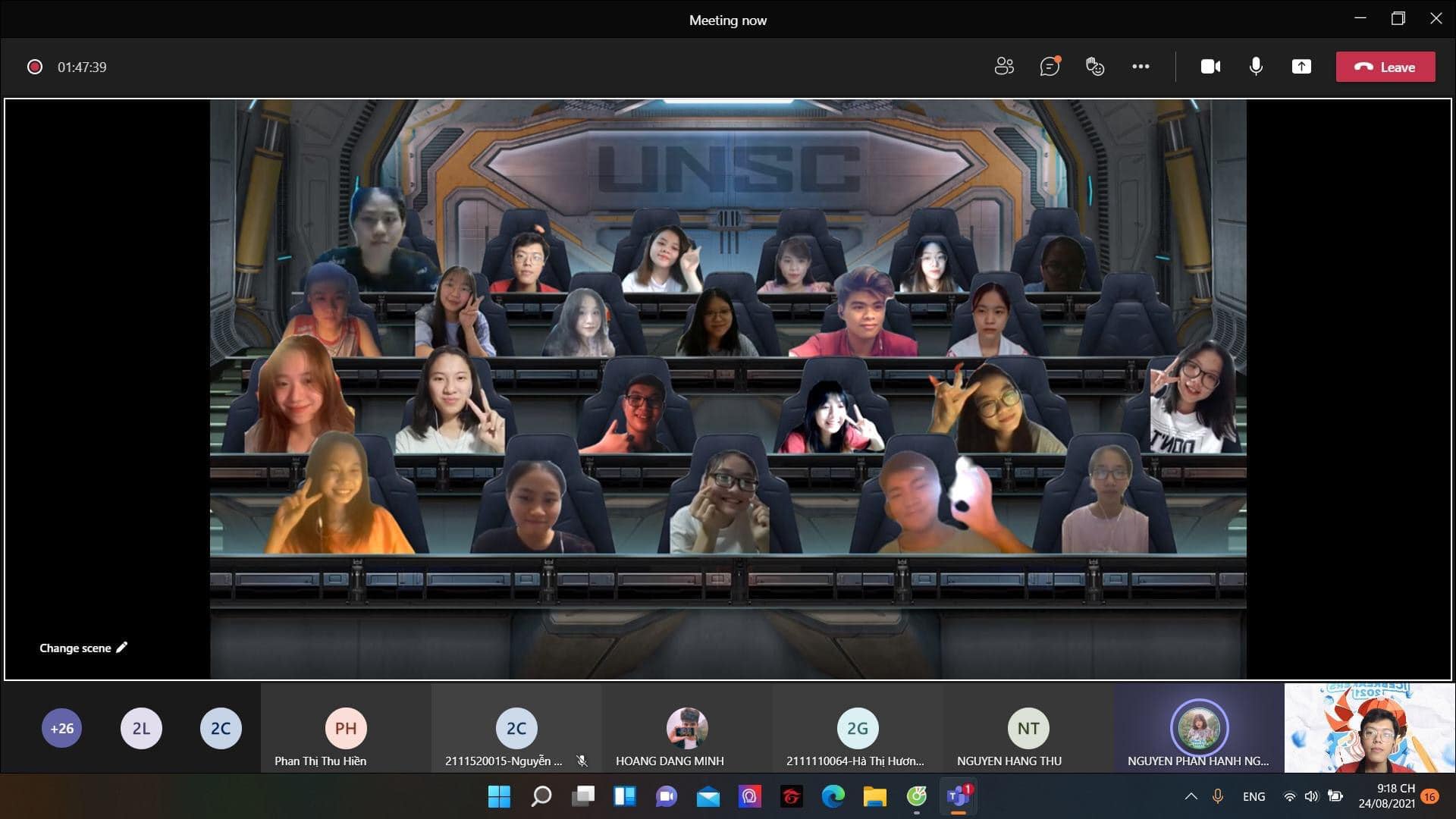Open the clock showing 24/08/2021

click(1386, 796)
